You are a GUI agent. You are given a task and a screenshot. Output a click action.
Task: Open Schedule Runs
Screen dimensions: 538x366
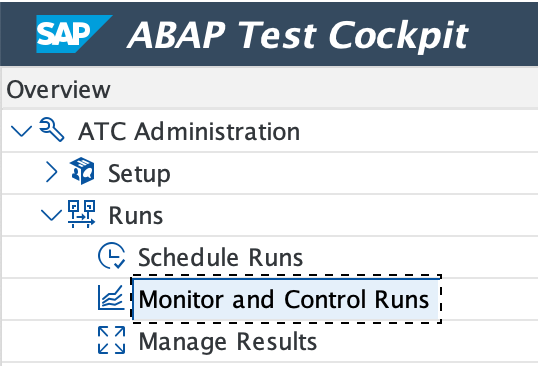pos(220,257)
